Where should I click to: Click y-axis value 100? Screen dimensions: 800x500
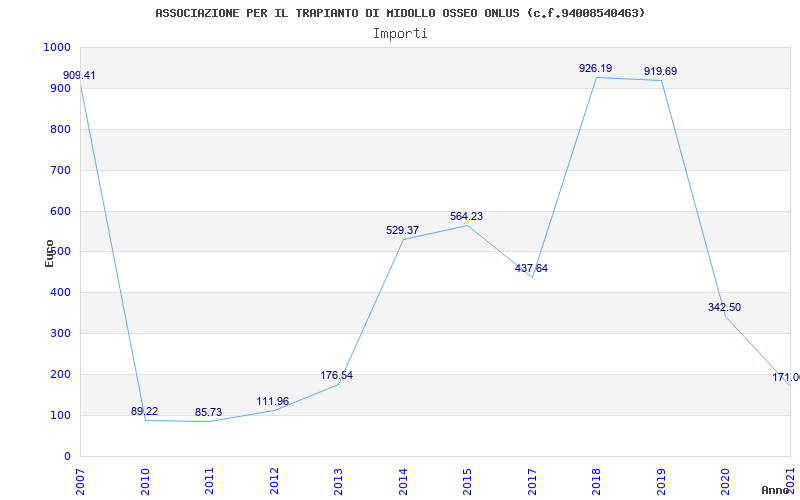coord(61,415)
